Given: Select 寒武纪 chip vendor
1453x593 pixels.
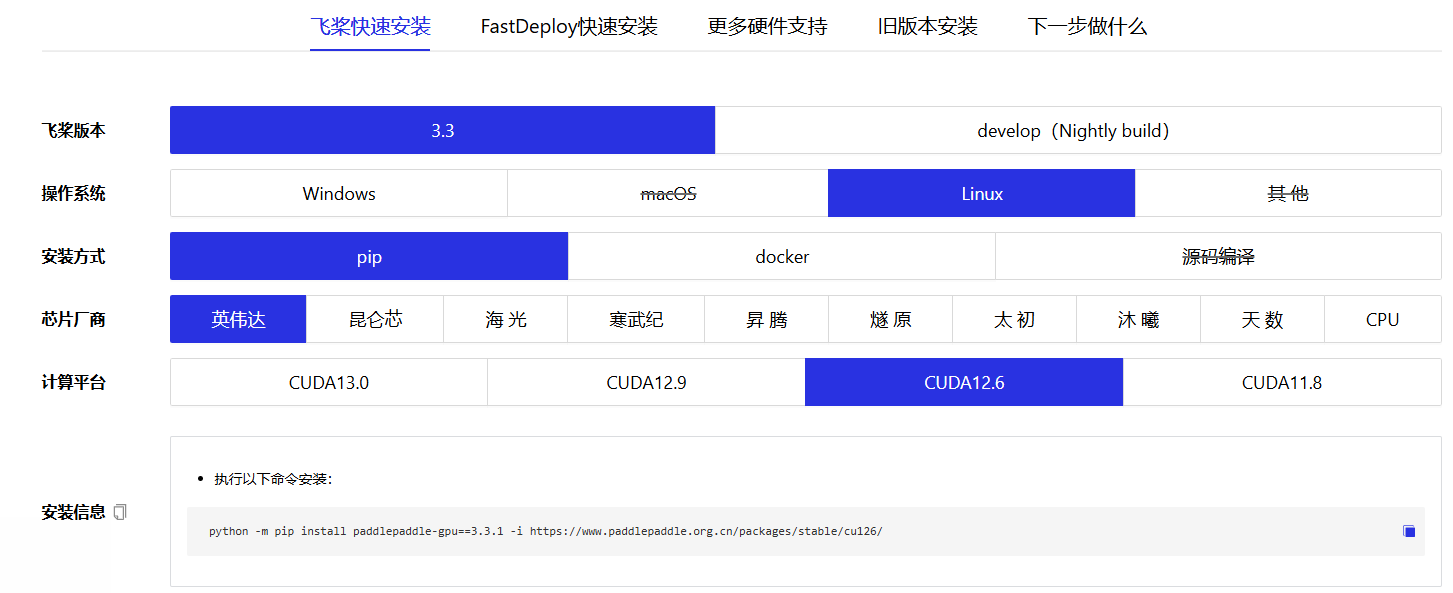Looking at the screenshot, I should [636, 319].
